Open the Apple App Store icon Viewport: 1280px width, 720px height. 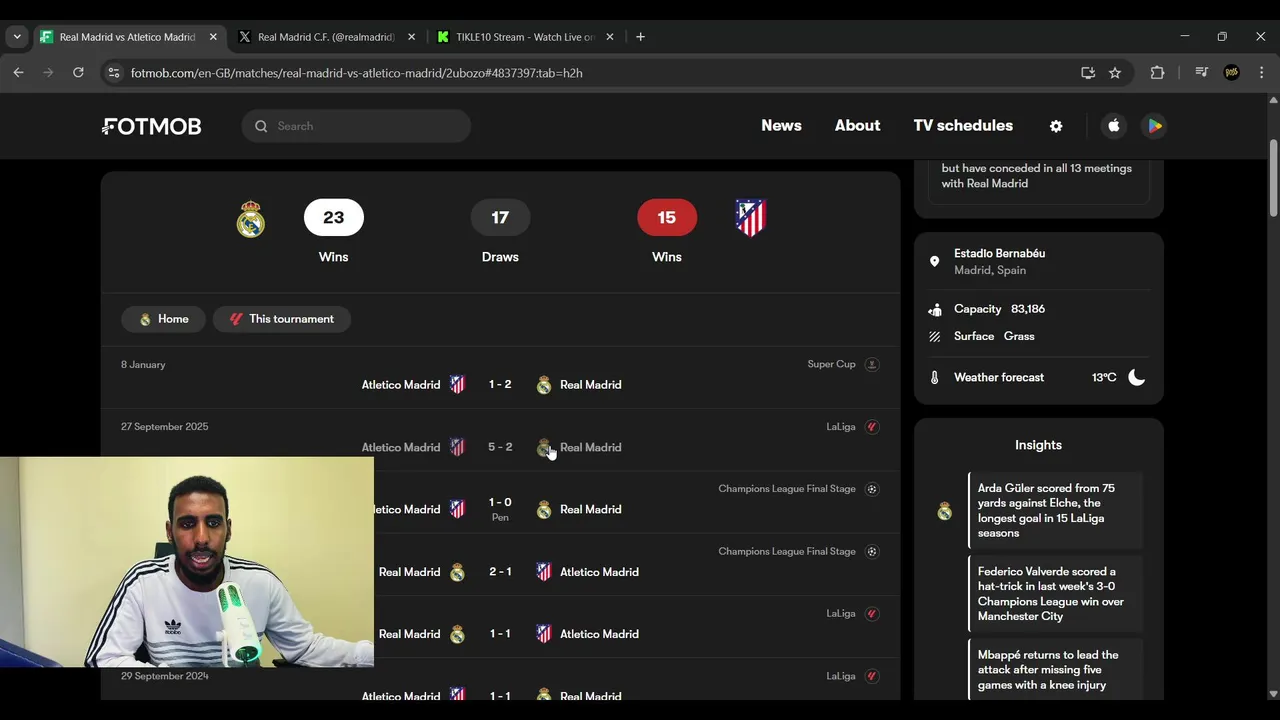click(x=1114, y=126)
